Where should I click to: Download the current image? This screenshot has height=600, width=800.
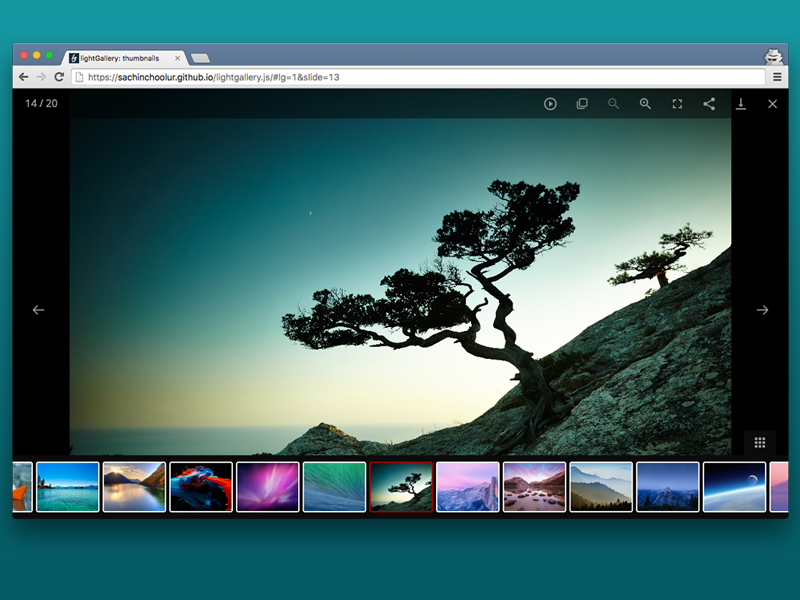pyautogui.click(x=741, y=104)
